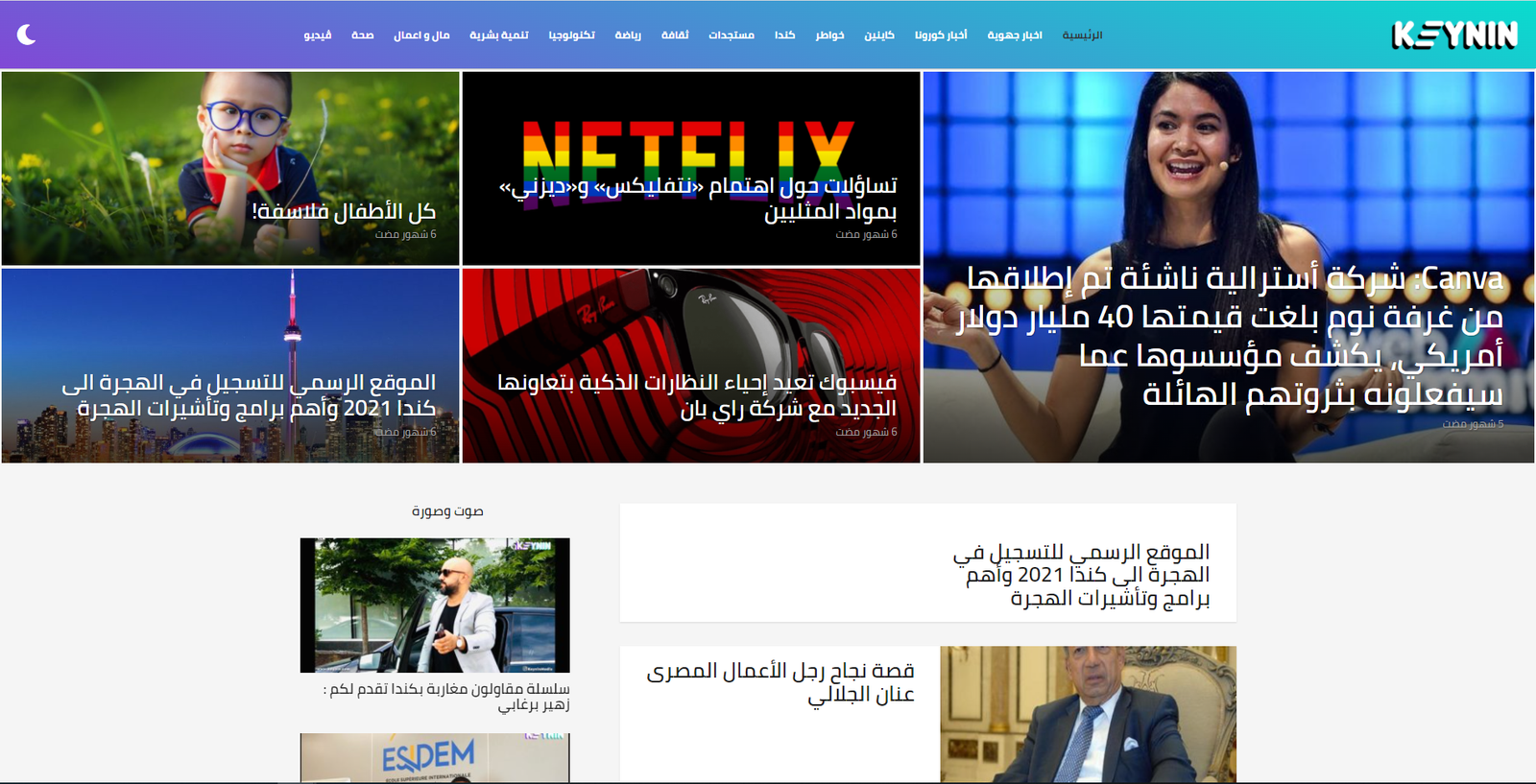Toggle dark mode with the moon icon
Viewport: 1536px width, 784px height.
click(x=26, y=35)
